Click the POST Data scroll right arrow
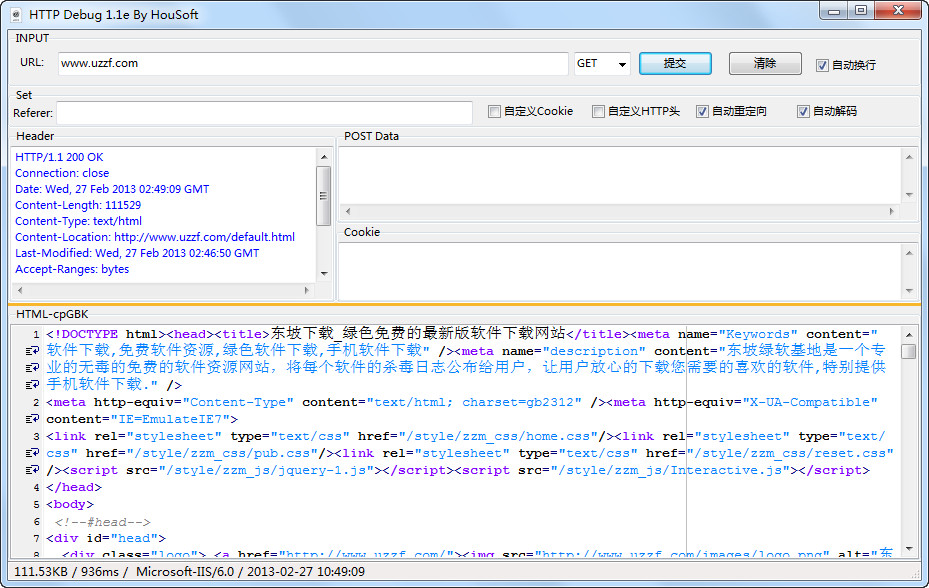Image resolution: width=929 pixels, height=588 pixels. (x=892, y=211)
